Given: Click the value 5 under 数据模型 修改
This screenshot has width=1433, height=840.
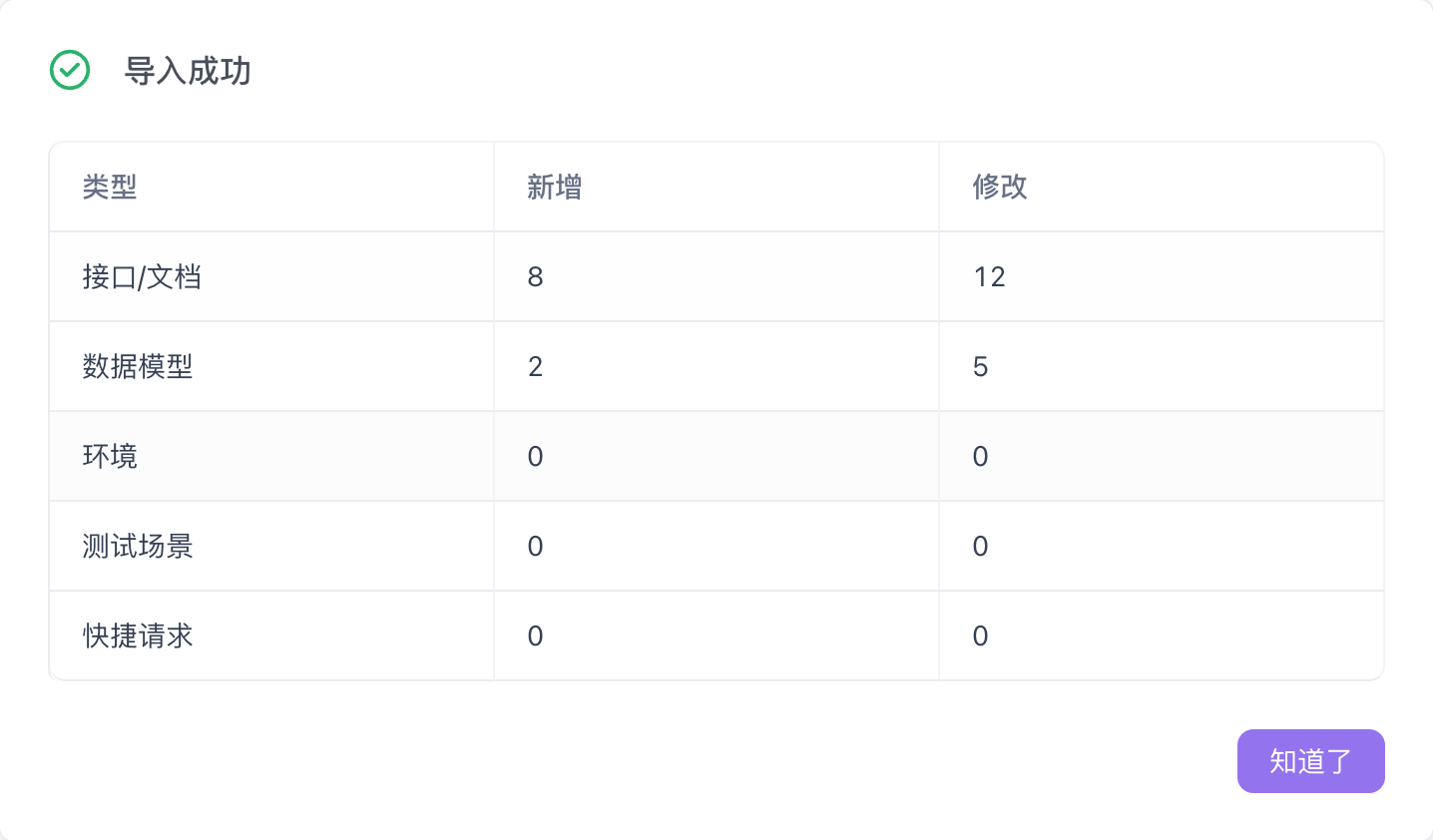Looking at the screenshot, I should [980, 366].
